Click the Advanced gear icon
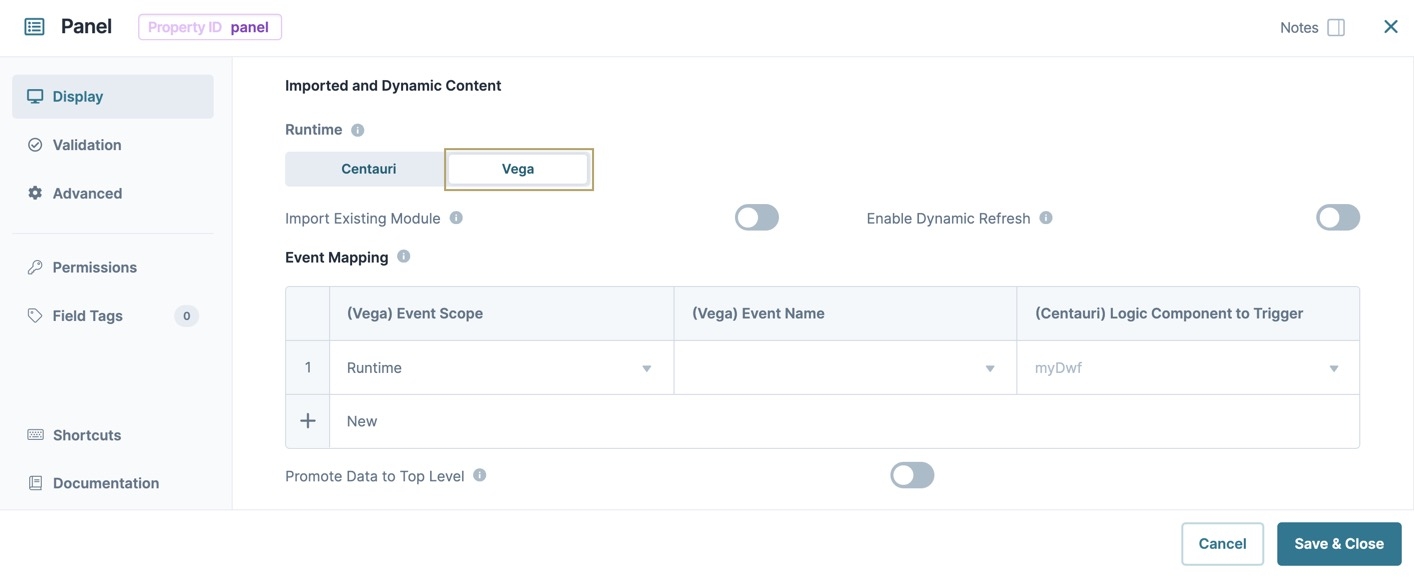Image resolution: width=1414 pixels, height=580 pixels. click(35, 193)
